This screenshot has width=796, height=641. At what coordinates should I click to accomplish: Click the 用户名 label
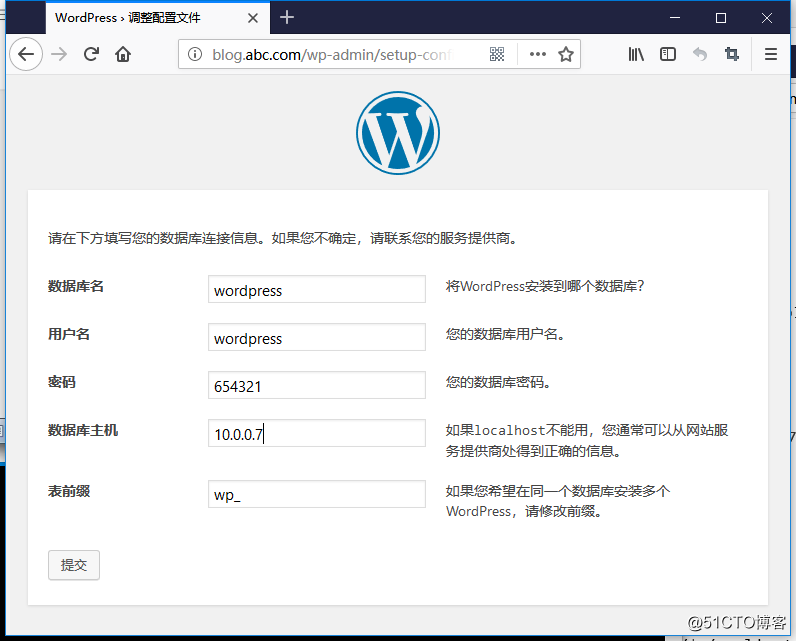[x=69, y=334]
